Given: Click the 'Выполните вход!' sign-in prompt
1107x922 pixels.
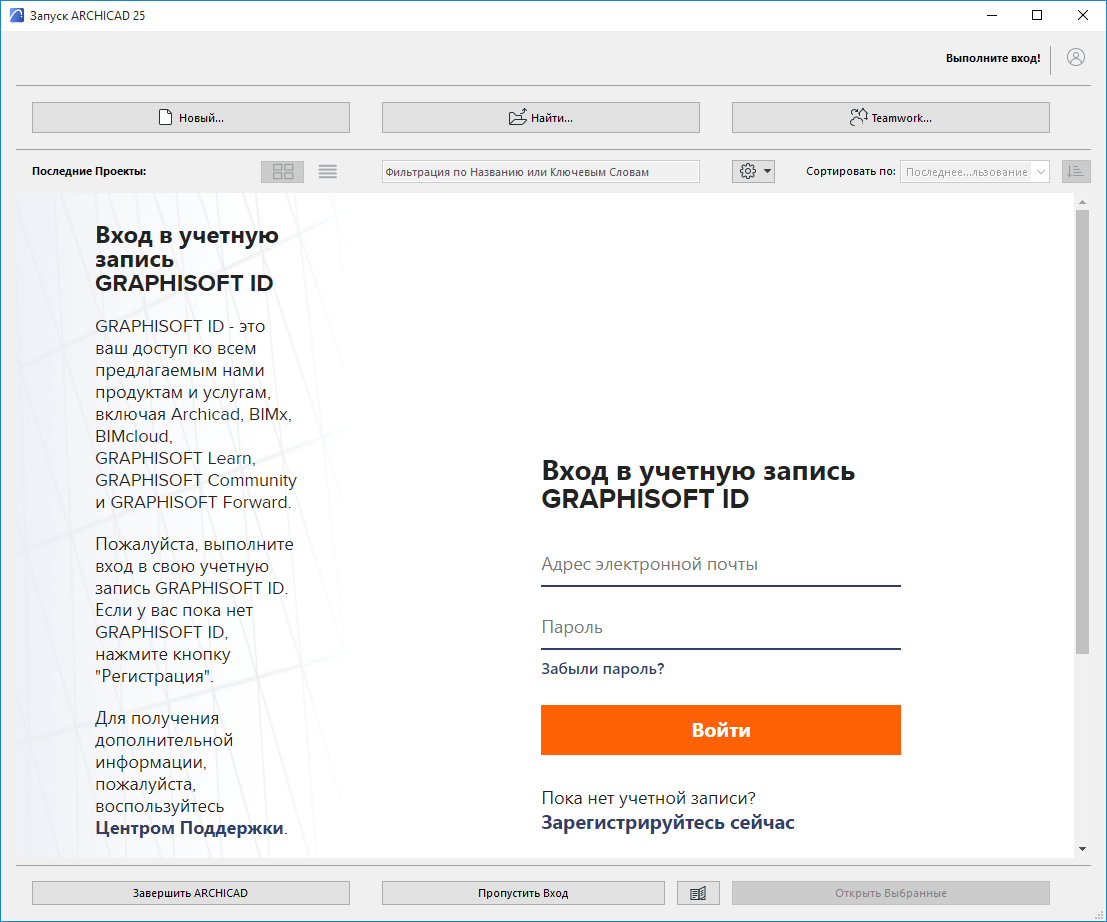Looking at the screenshot, I should 993,58.
